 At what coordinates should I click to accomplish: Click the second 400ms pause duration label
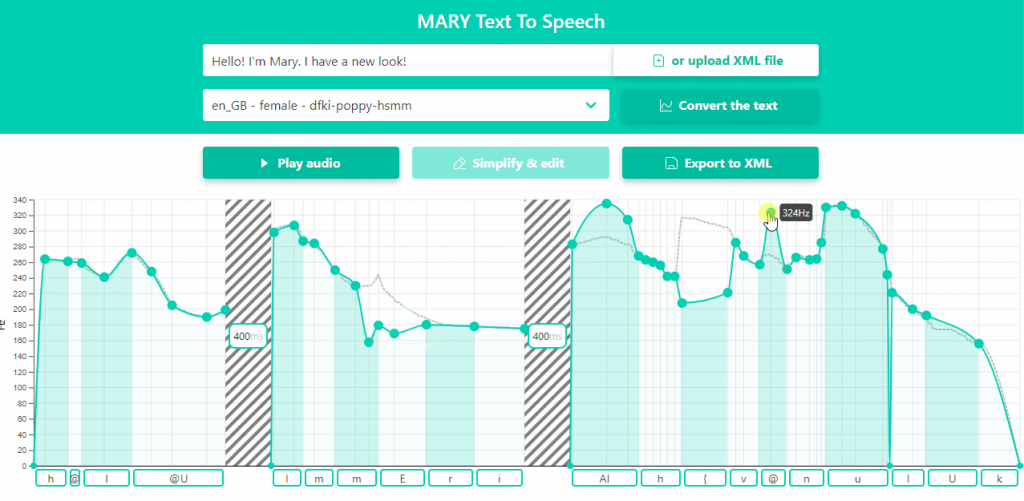pos(548,337)
